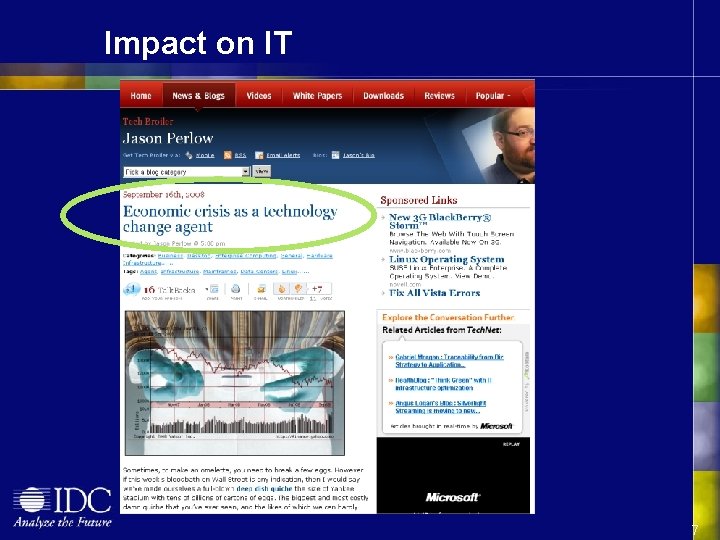Go to the Videos tab
This screenshot has height=540, width=720.
tap(259, 96)
